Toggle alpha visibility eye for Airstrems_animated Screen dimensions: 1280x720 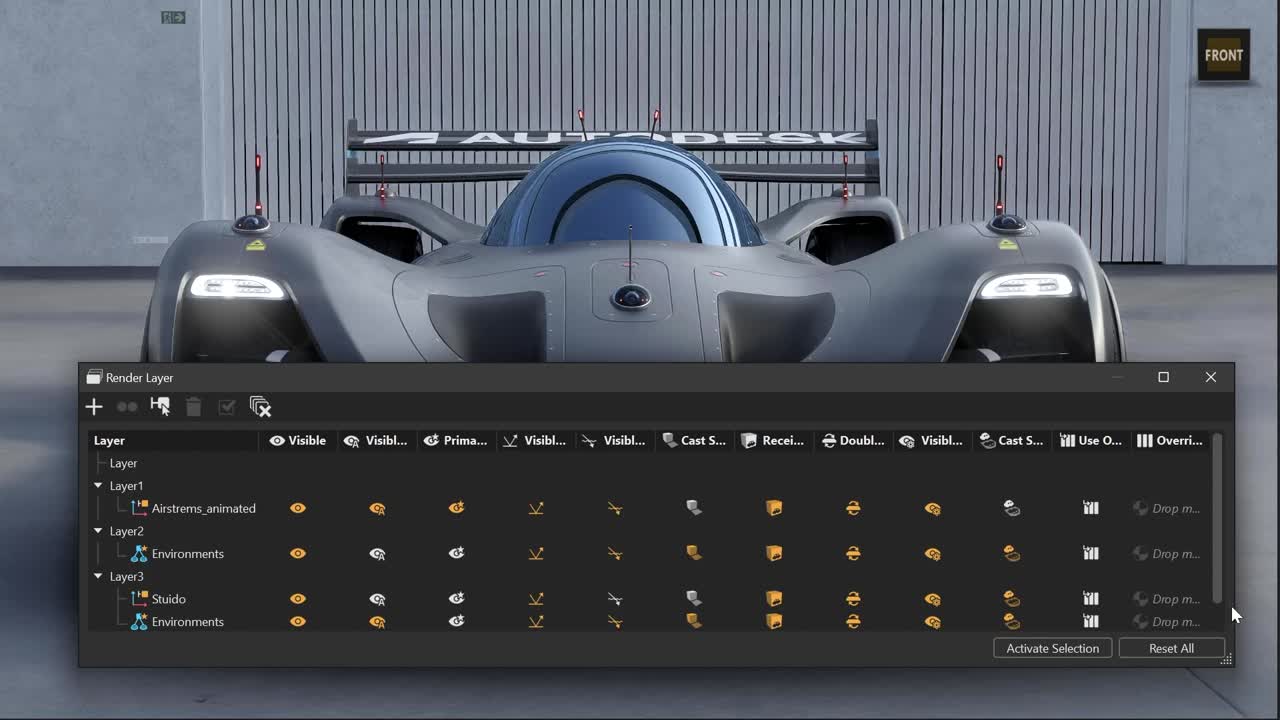(x=377, y=508)
